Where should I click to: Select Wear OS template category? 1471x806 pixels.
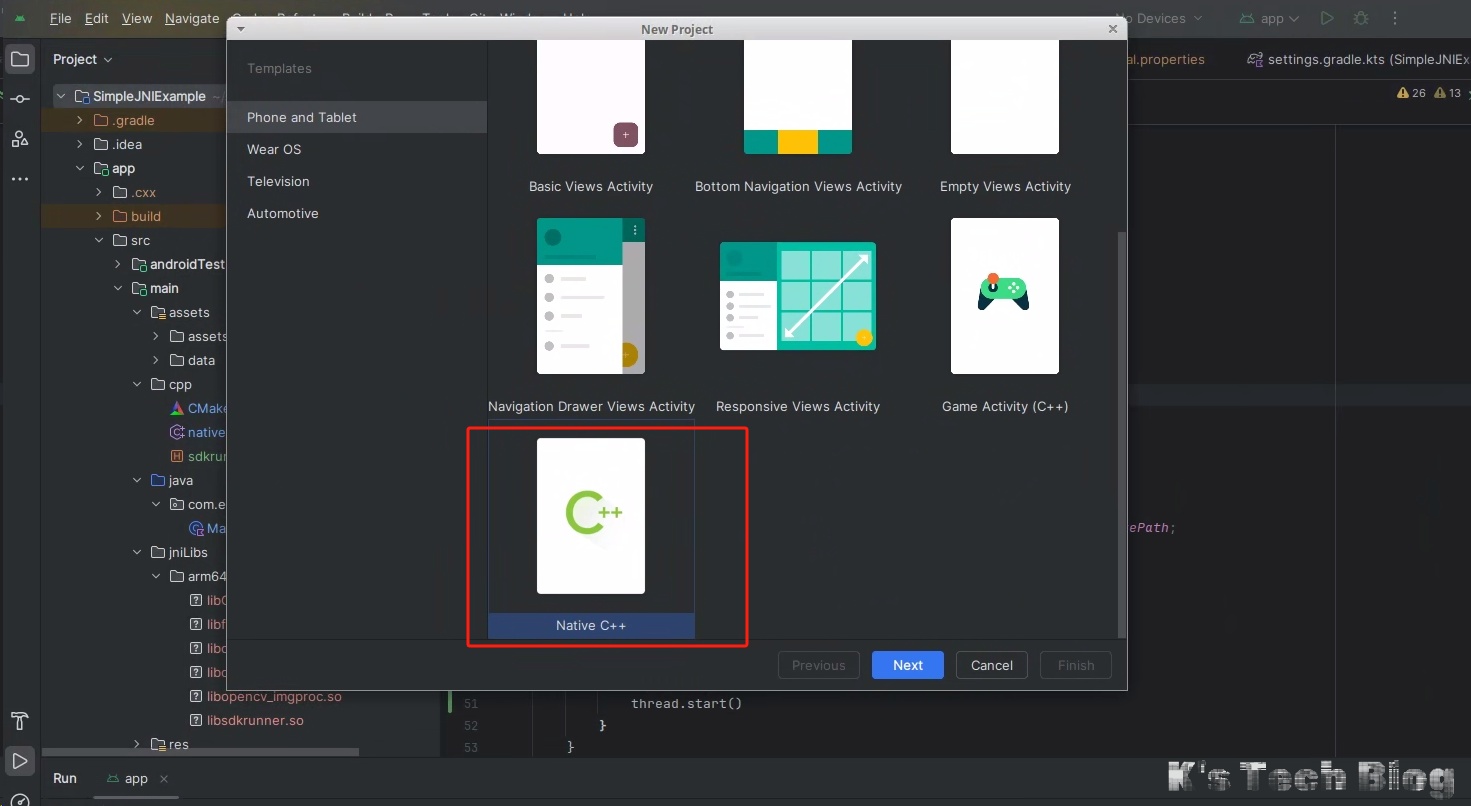click(x=274, y=149)
